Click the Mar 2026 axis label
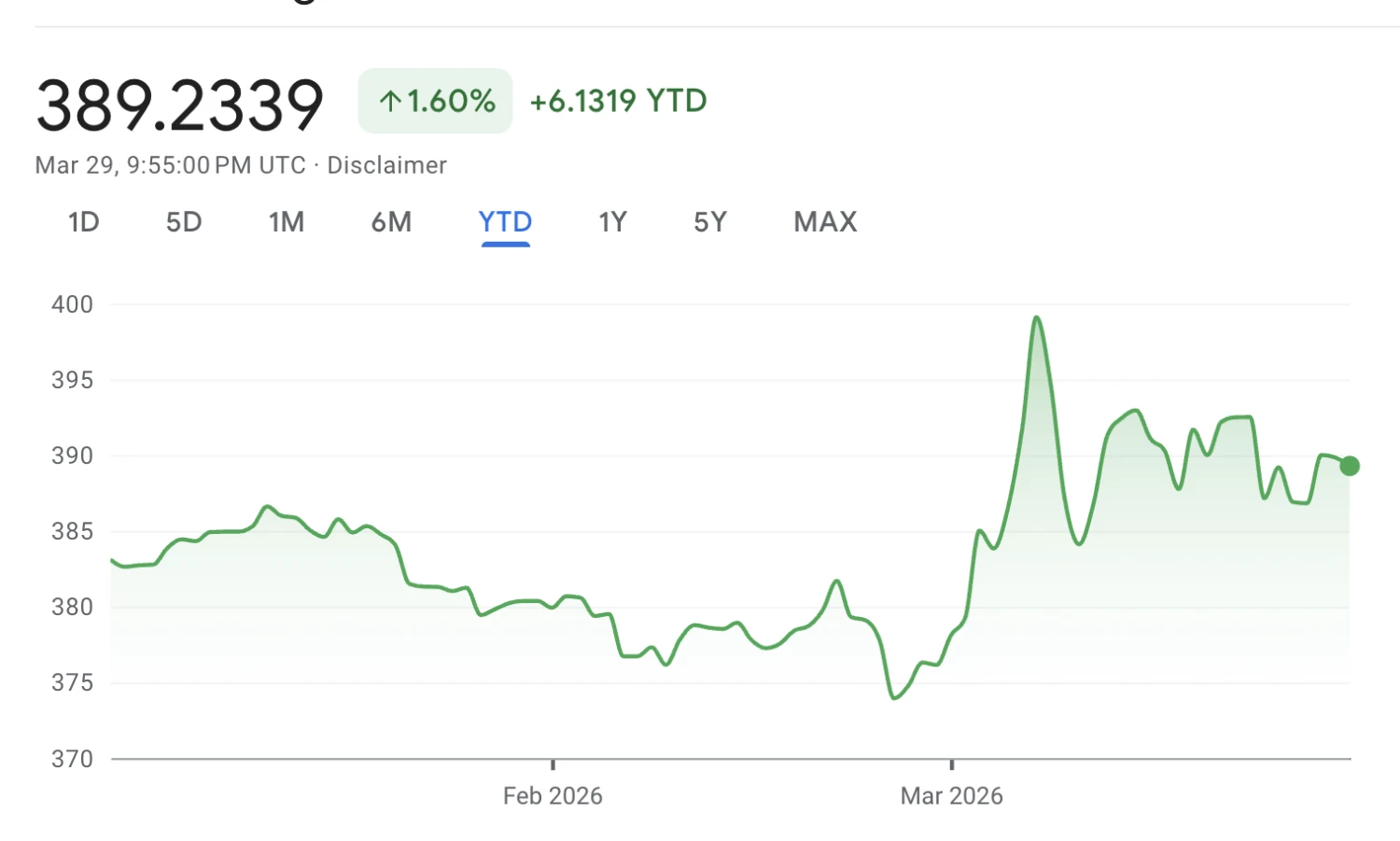Screen dimensions: 1400x841 [x=951, y=796]
